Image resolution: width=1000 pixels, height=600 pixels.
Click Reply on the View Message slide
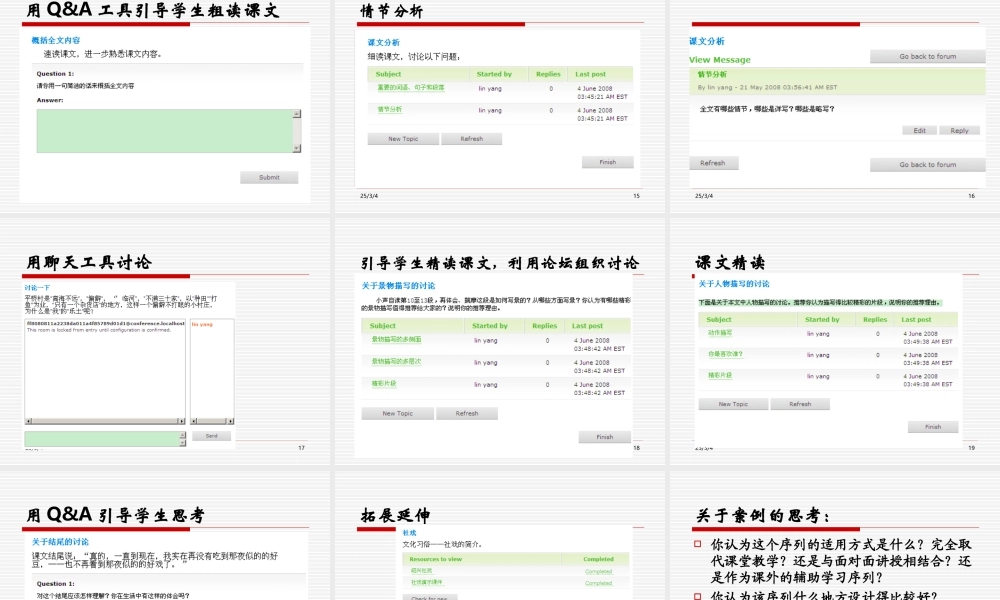pyautogui.click(x=959, y=130)
